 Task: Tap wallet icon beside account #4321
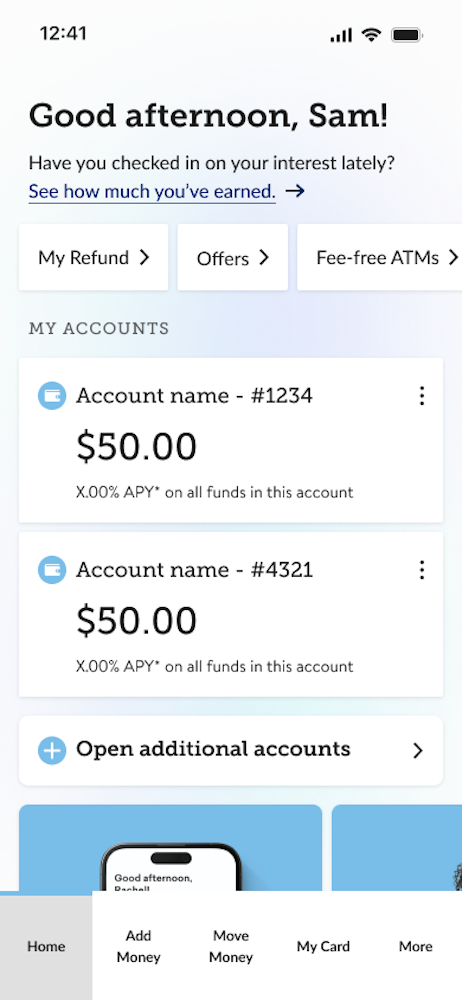point(52,570)
